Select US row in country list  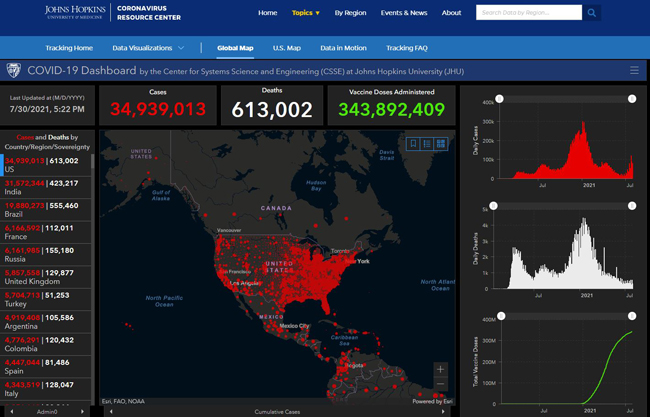coord(46,165)
